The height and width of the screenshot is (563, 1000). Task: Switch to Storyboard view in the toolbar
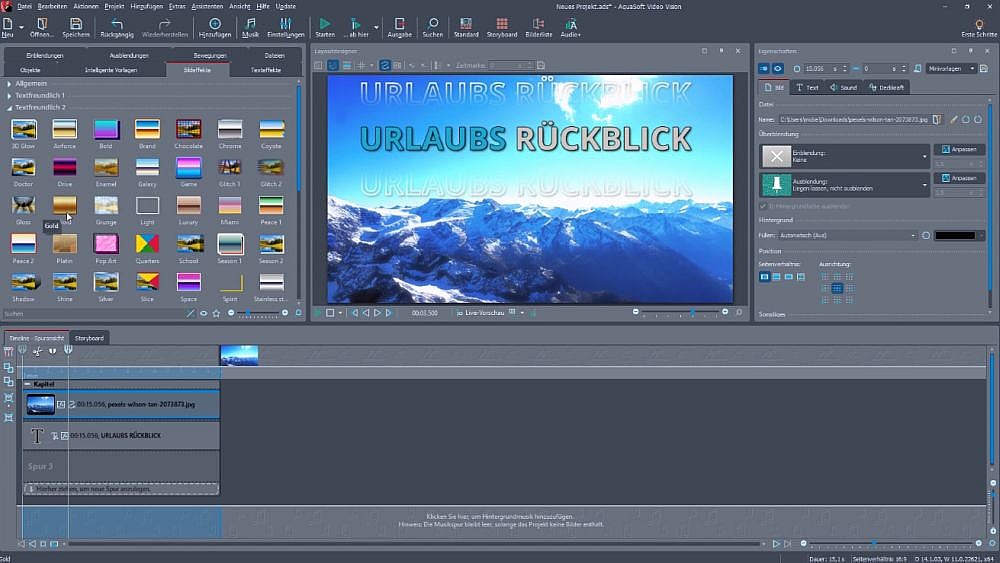click(x=502, y=24)
